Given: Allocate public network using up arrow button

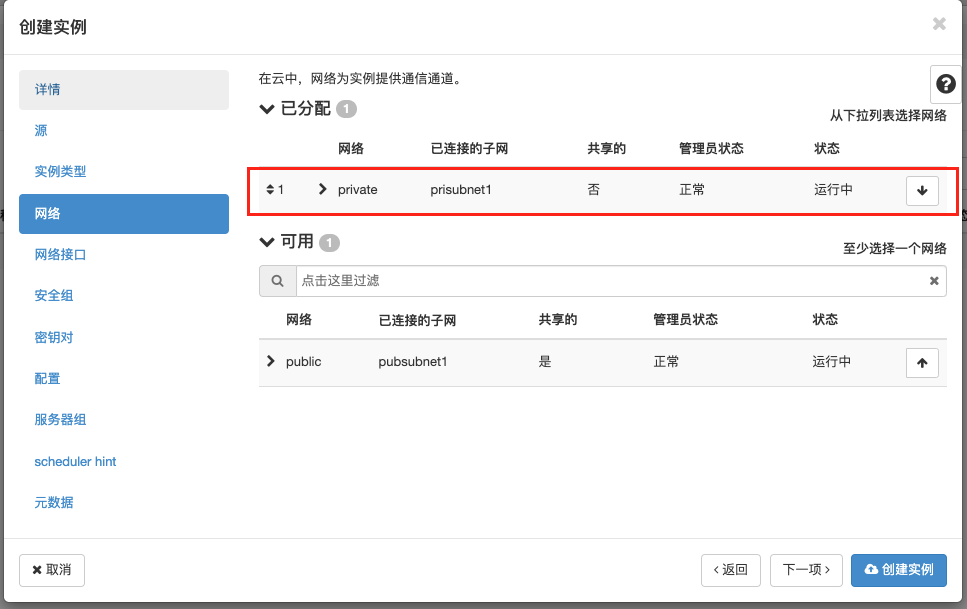Looking at the screenshot, I should pyautogui.click(x=922, y=362).
